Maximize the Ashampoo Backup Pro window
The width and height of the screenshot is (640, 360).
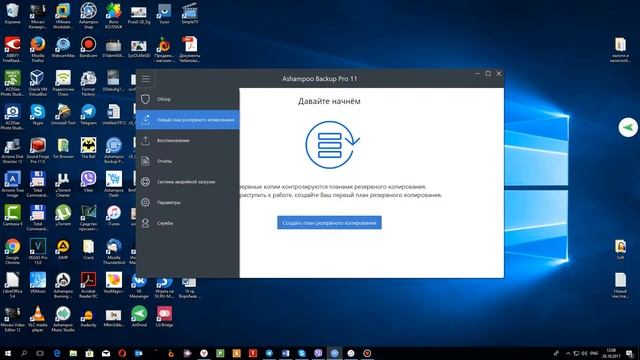point(488,74)
